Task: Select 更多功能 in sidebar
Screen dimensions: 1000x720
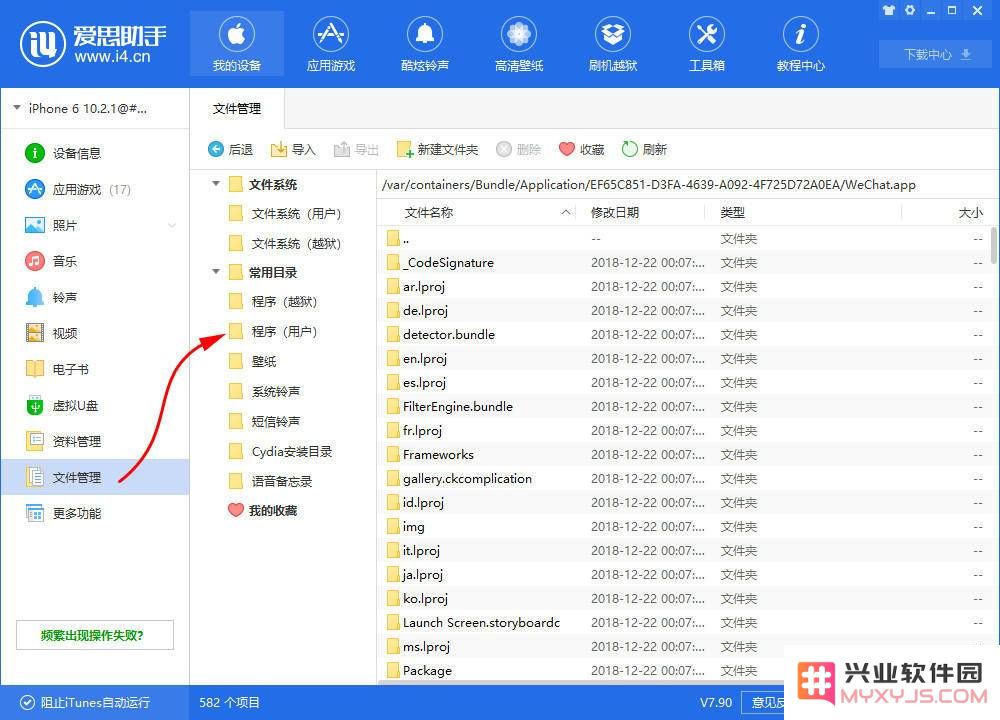Action: [94, 513]
